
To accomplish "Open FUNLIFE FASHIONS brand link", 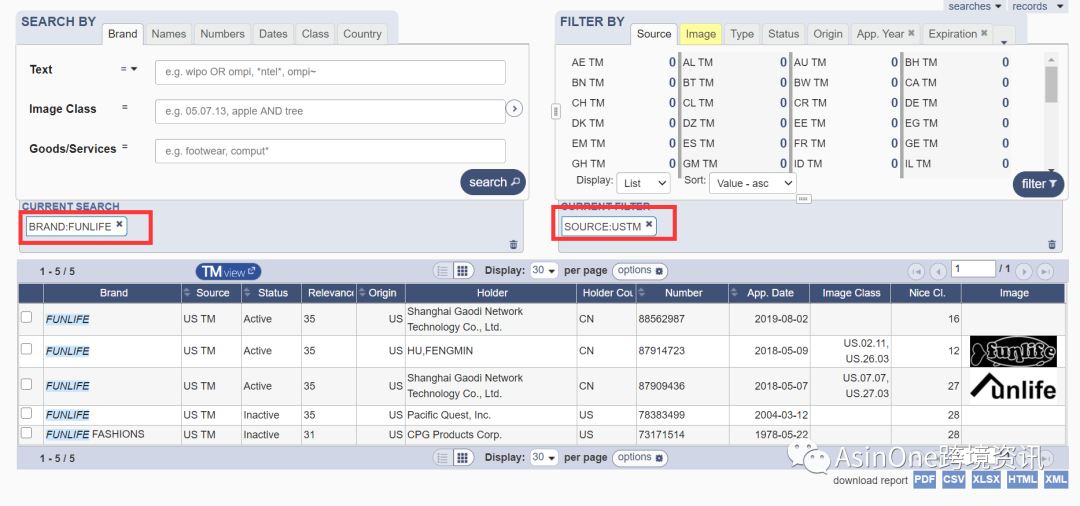I will (x=95, y=434).
